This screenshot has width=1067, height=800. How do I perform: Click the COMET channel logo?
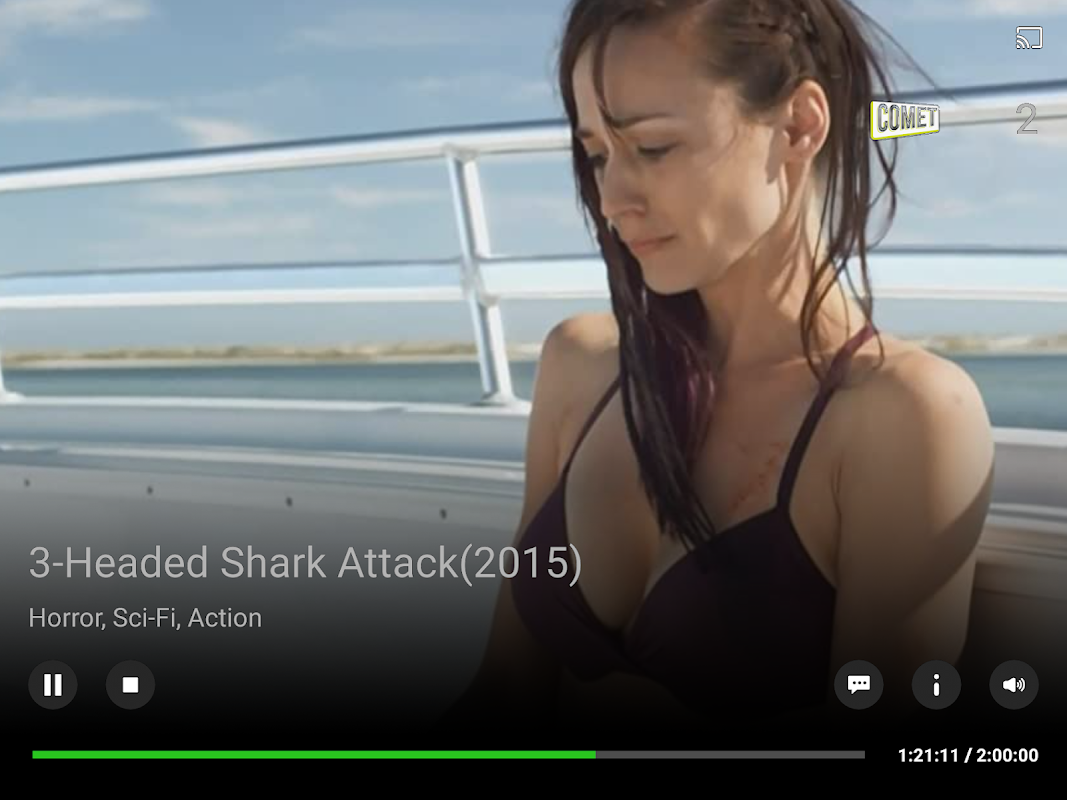click(905, 119)
